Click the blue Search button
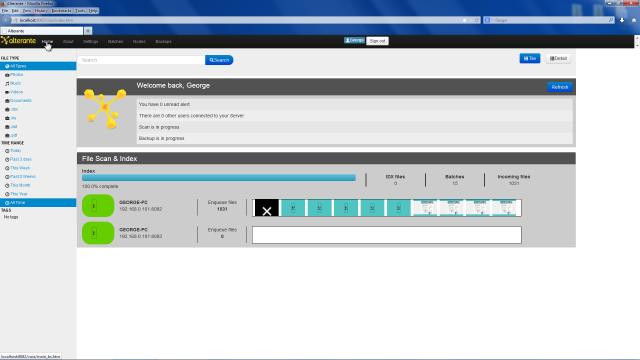This screenshot has width=640, height=360. click(219, 60)
